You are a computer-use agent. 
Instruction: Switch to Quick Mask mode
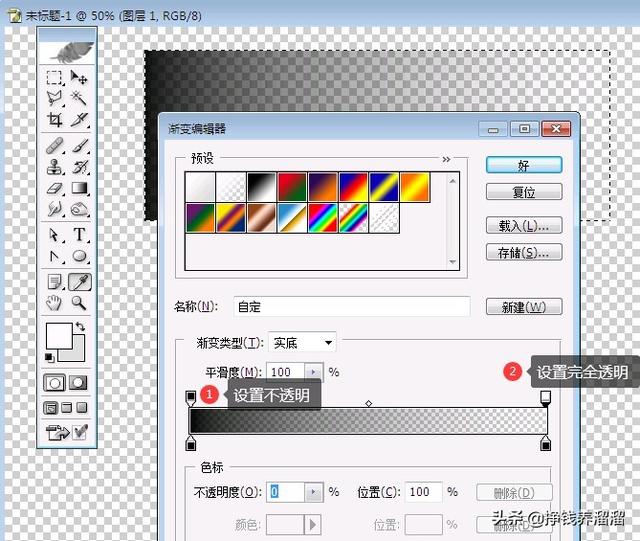click(77, 383)
